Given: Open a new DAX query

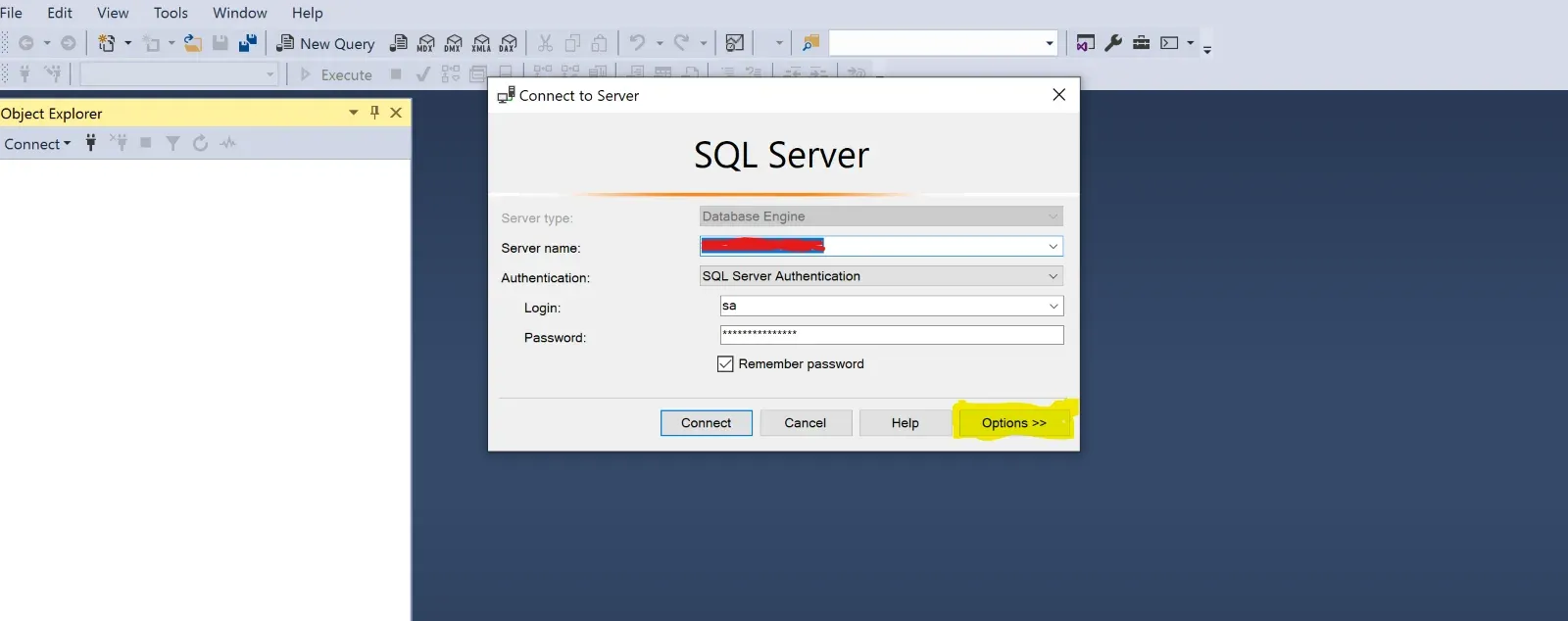Looking at the screenshot, I should click(x=509, y=43).
